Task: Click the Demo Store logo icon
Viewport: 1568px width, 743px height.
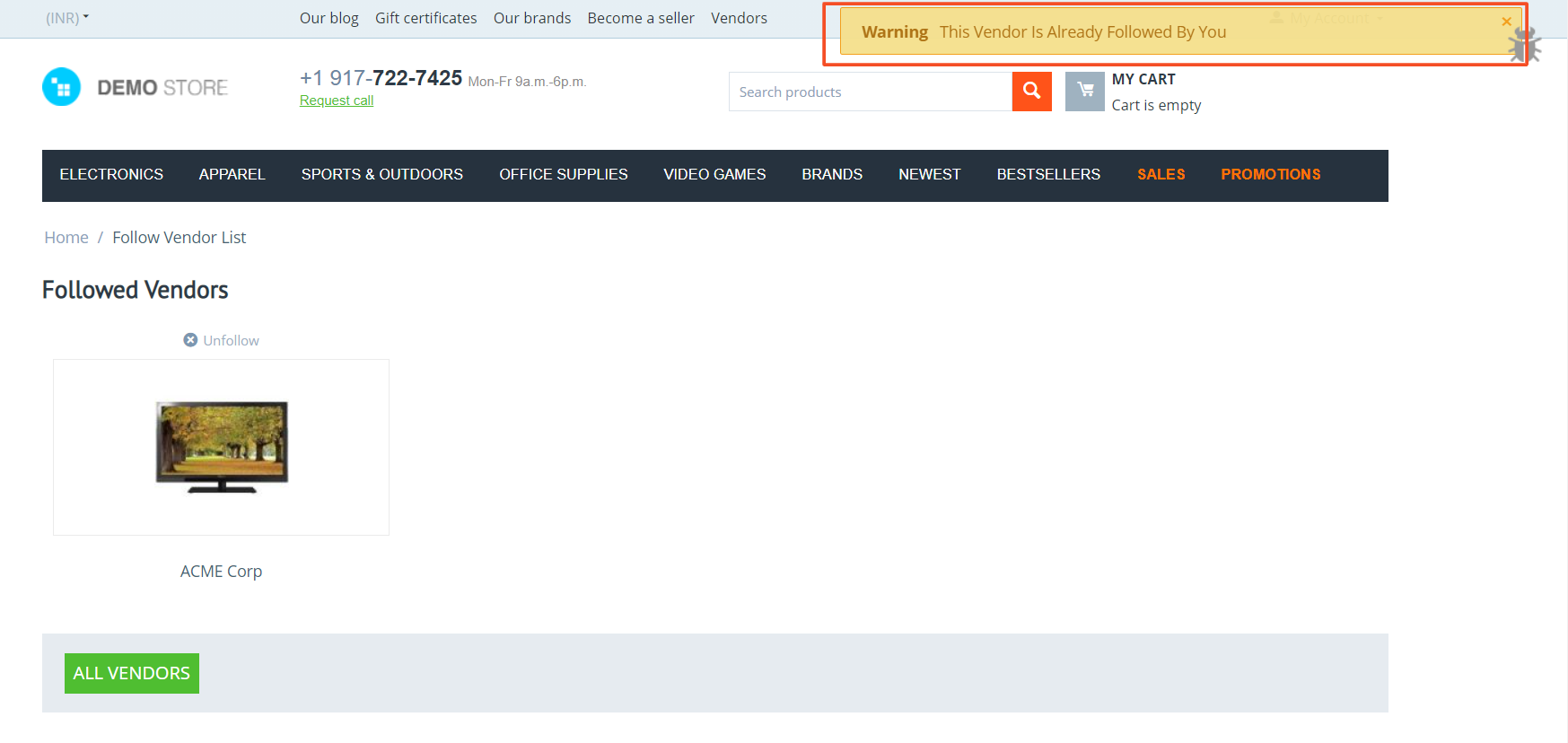Action: (x=61, y=87)
